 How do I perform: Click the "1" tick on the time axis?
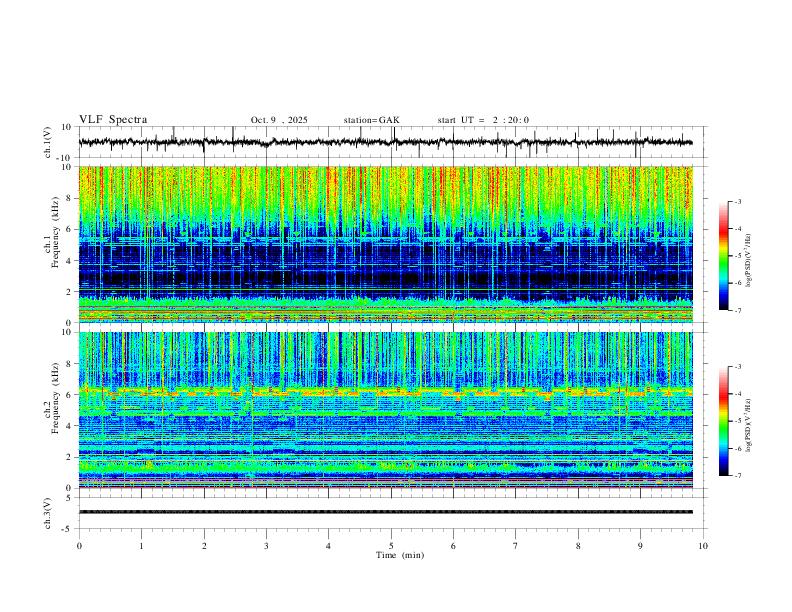pyautogui.click(x=141, y=546)
